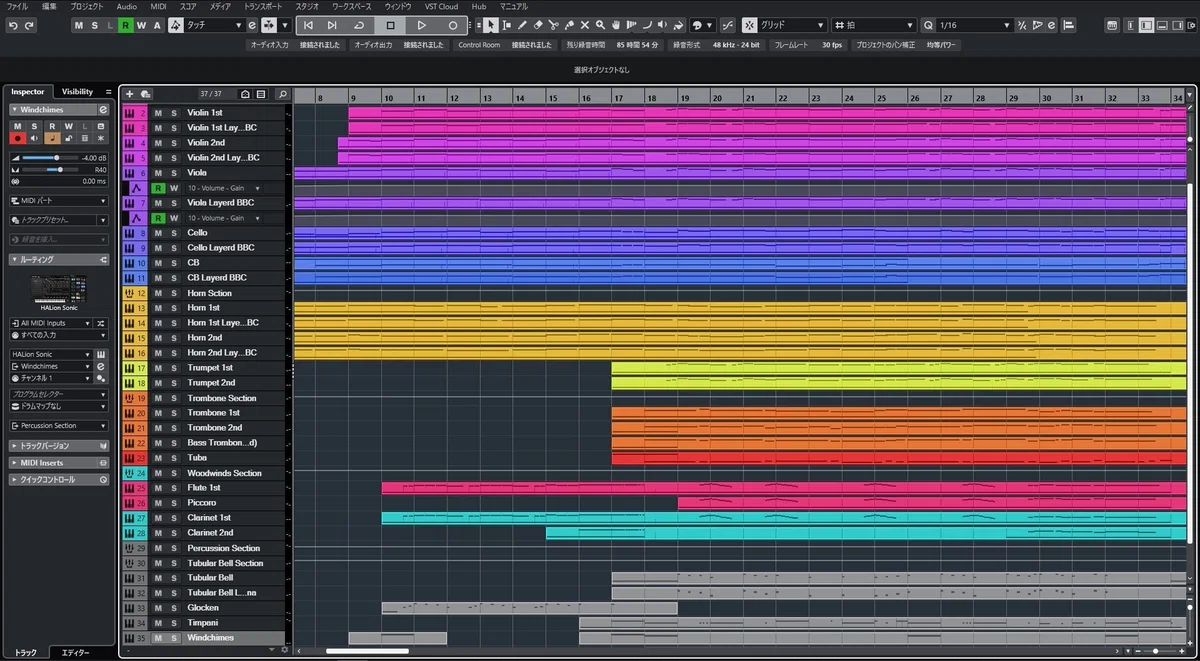Open the HALion Sonic output routing dropdown

click(52, 354)
